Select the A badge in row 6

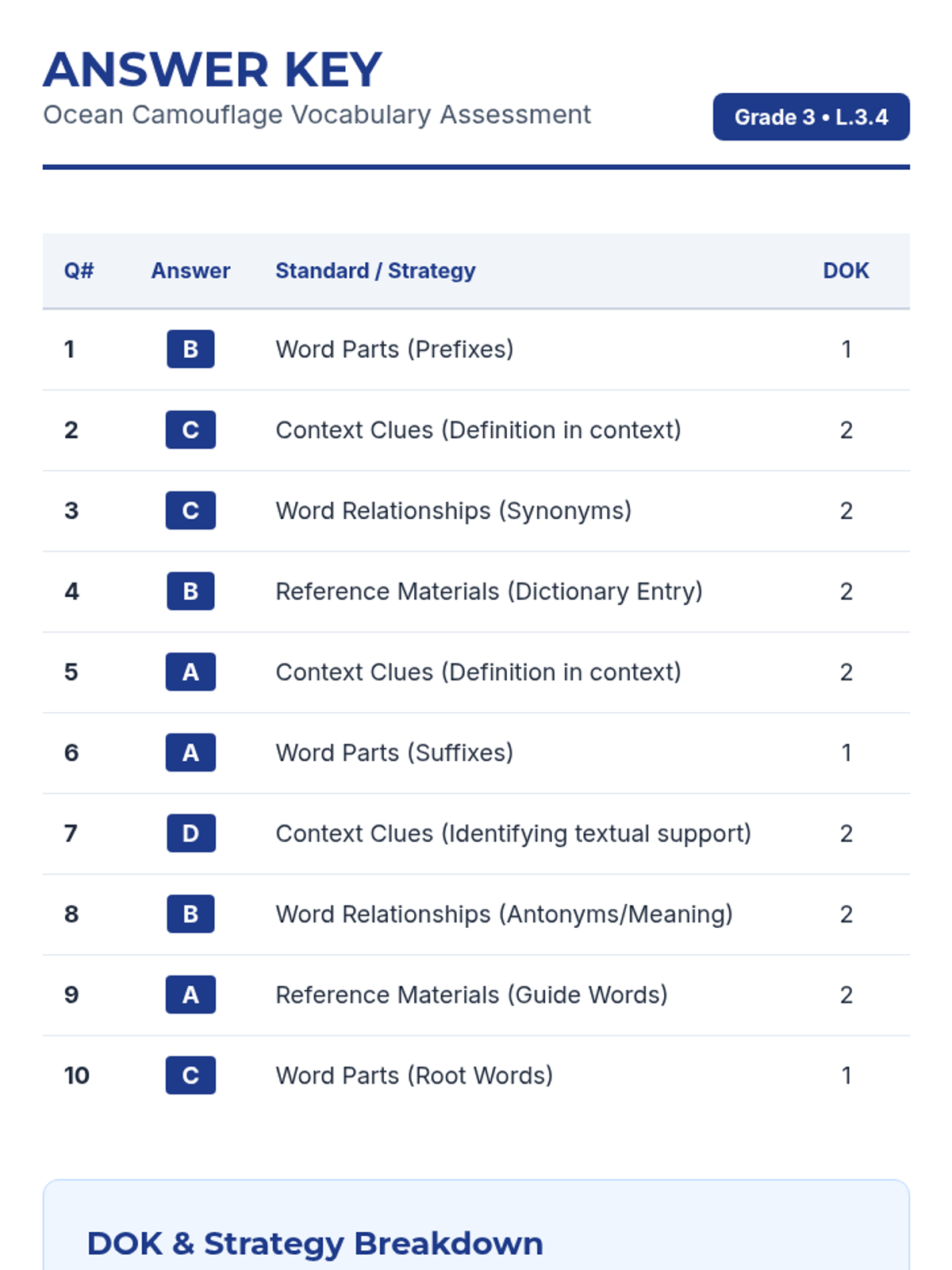(x=190, y=752)
